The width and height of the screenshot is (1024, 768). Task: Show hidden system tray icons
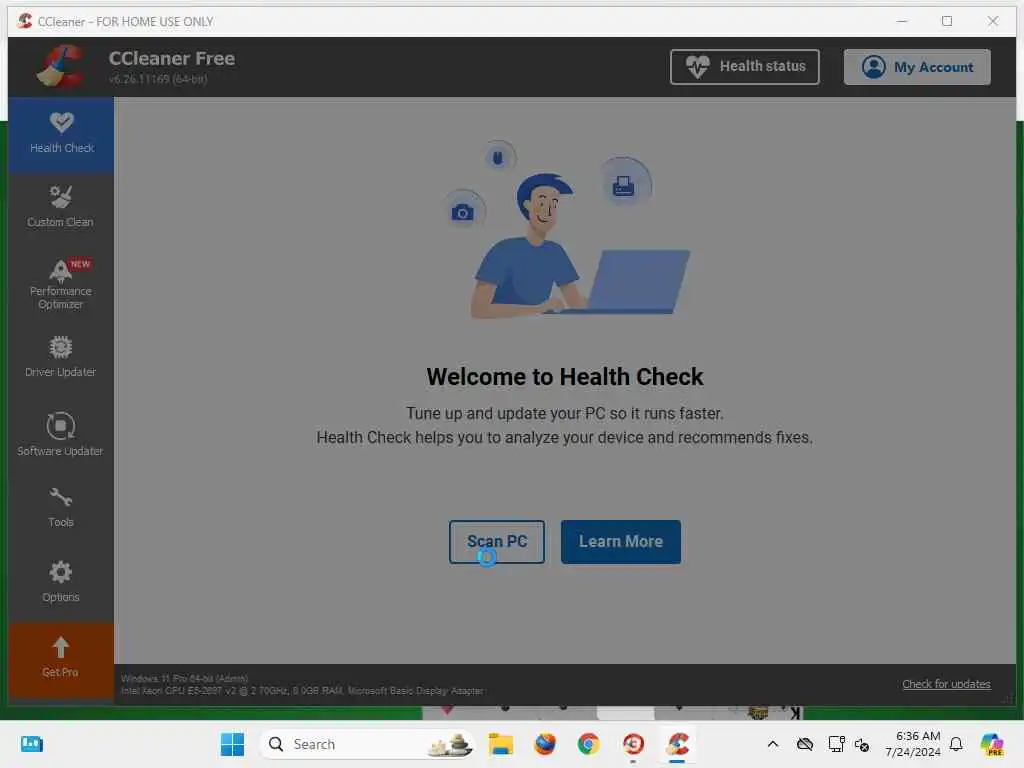(773, 744)
